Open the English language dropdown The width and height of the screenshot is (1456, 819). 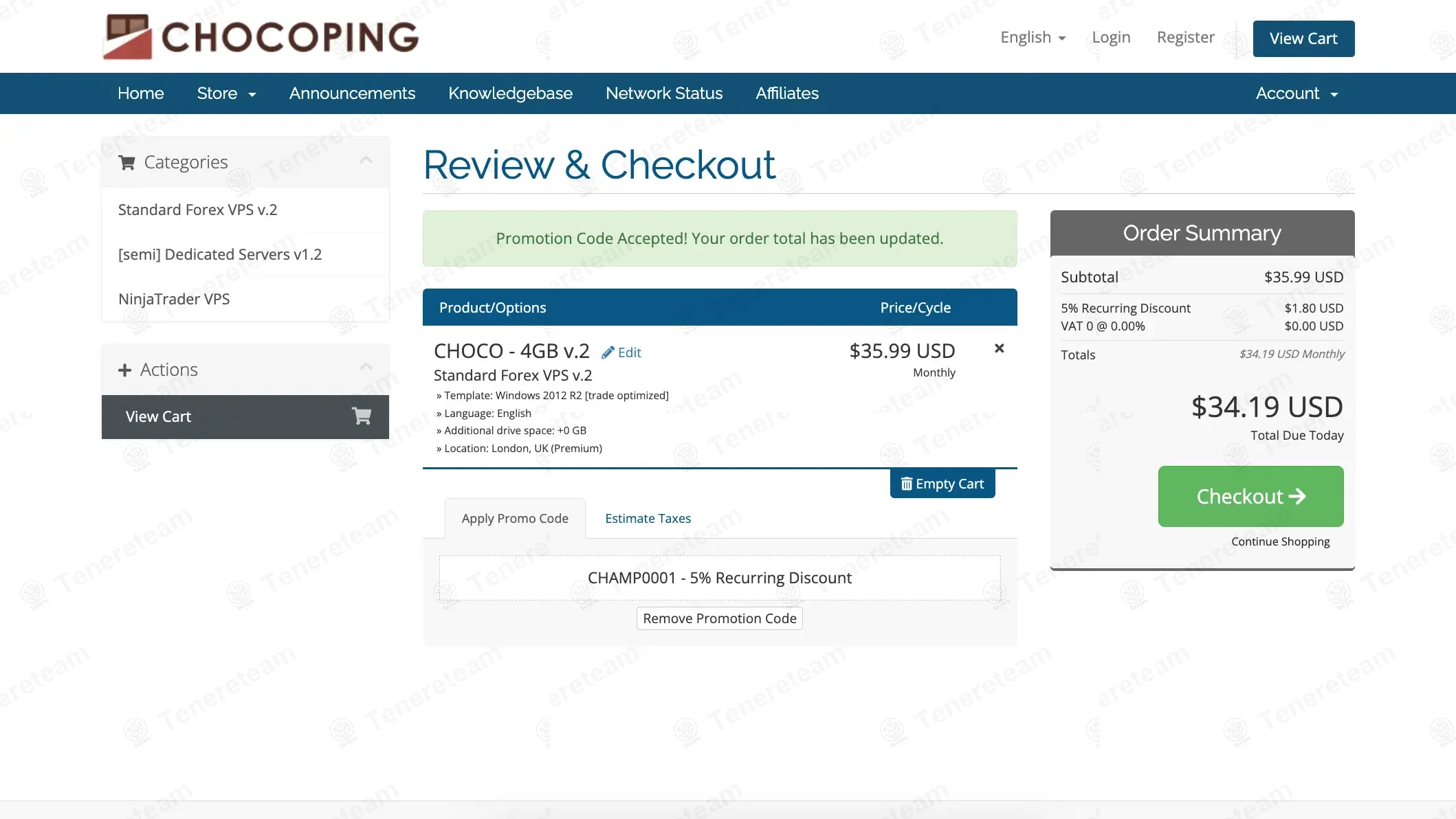(1033, 37)
